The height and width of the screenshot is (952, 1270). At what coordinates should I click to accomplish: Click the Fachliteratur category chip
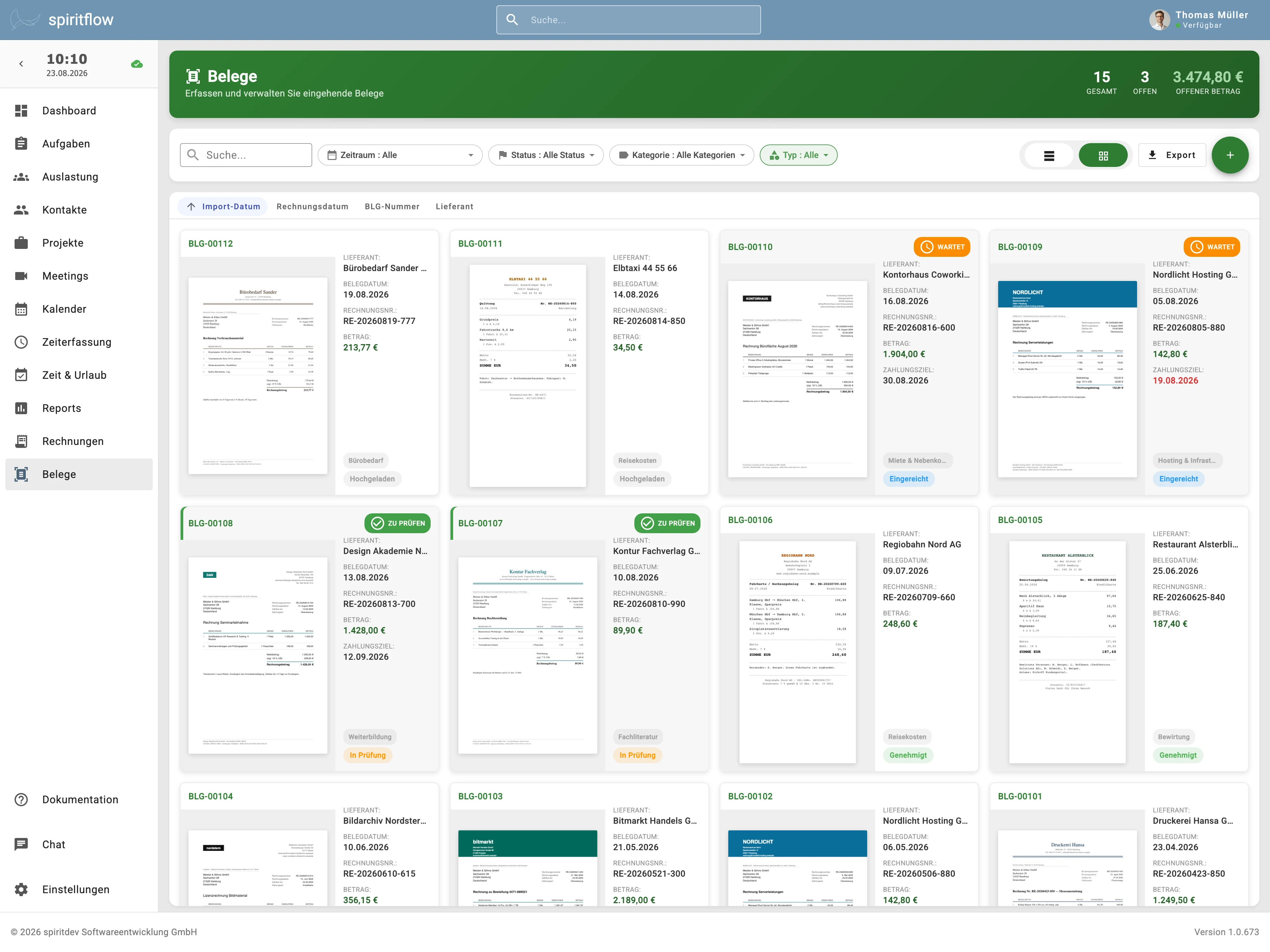click(x=638, y=737)
